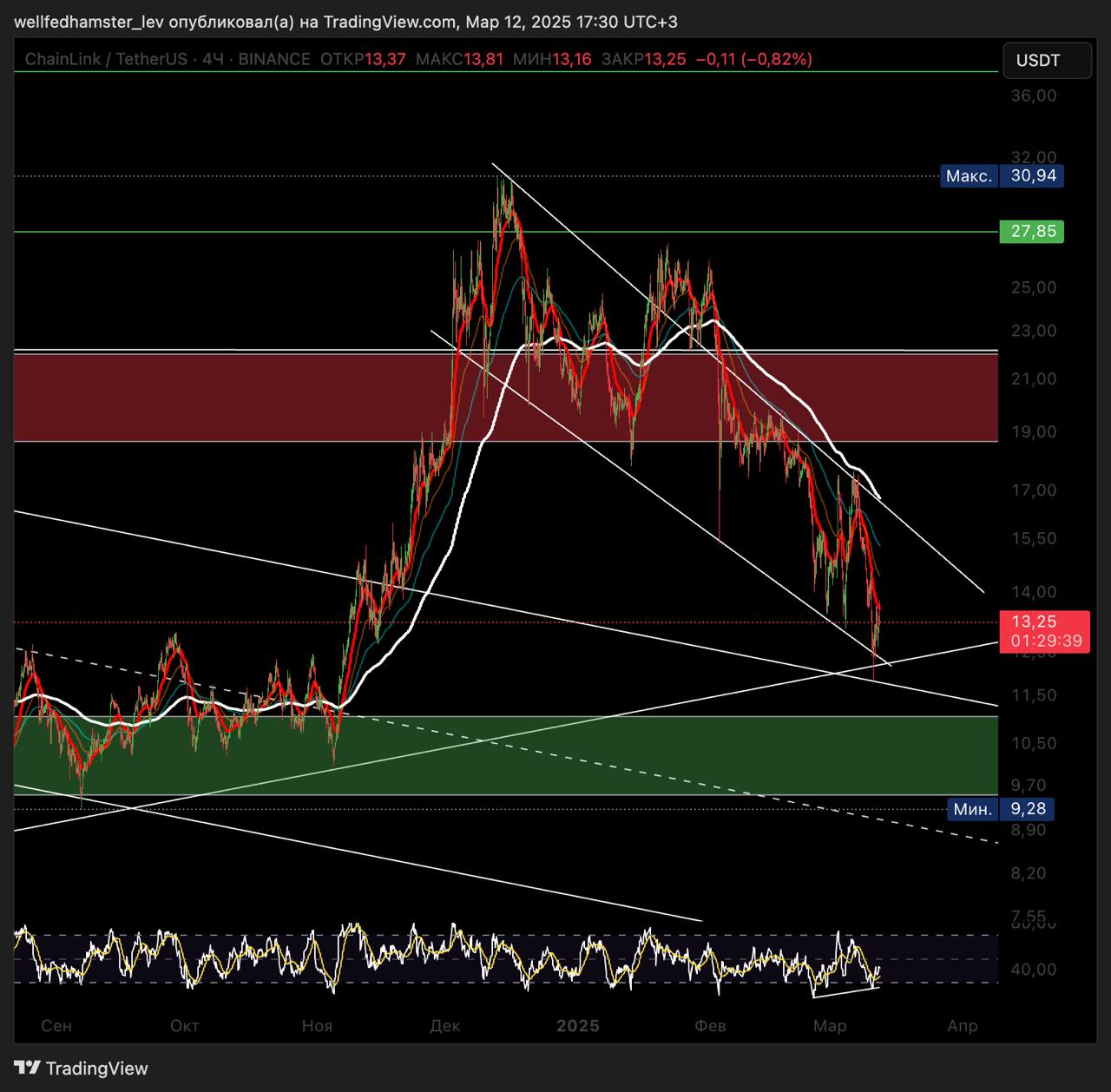Click the 9,70 price axis label
Screen dimensions: 1111x1092
tap(1029, 786)
